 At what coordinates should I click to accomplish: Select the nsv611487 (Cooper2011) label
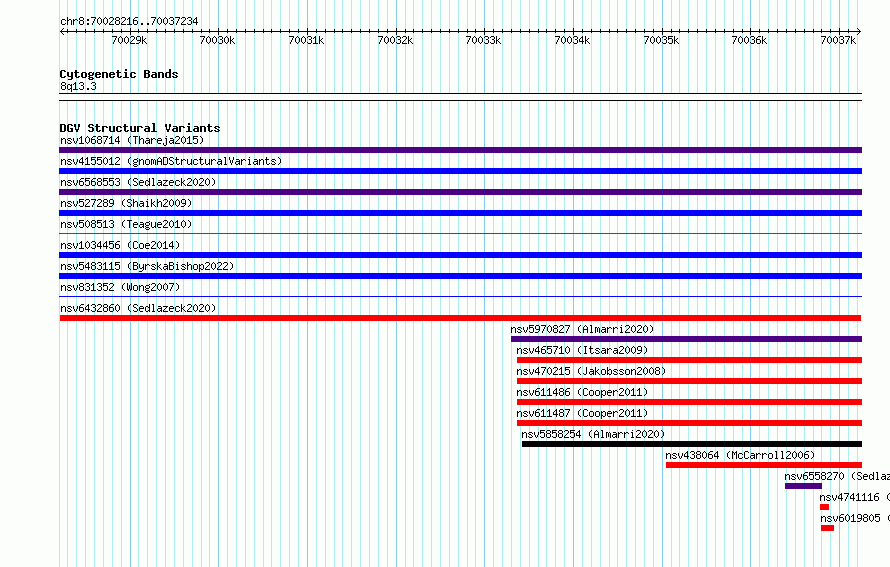coord(582,413)
